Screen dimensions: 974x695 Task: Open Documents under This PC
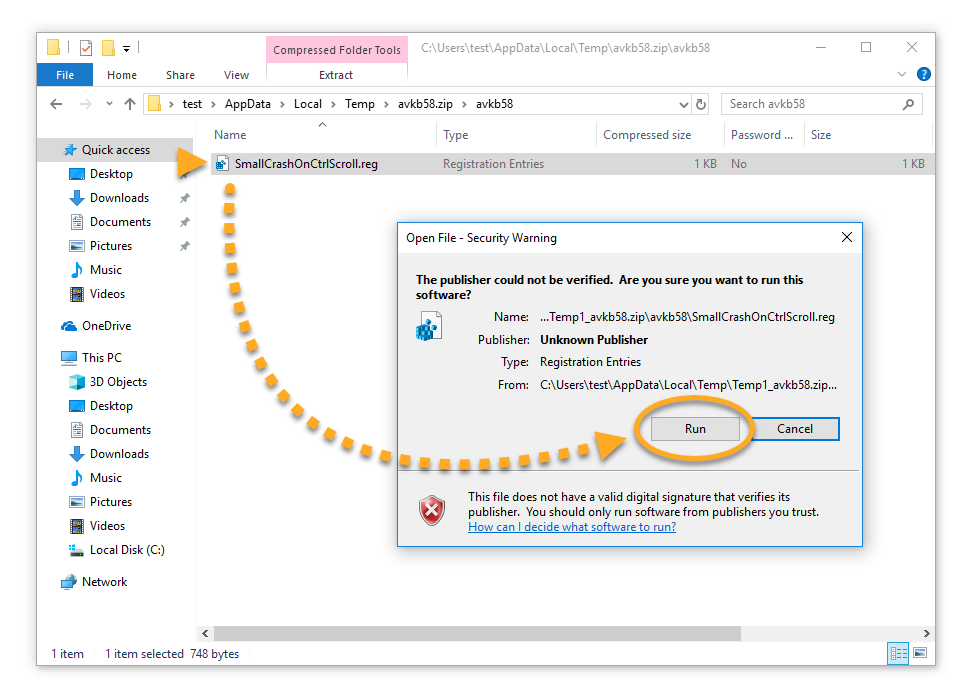pos(120,430)
